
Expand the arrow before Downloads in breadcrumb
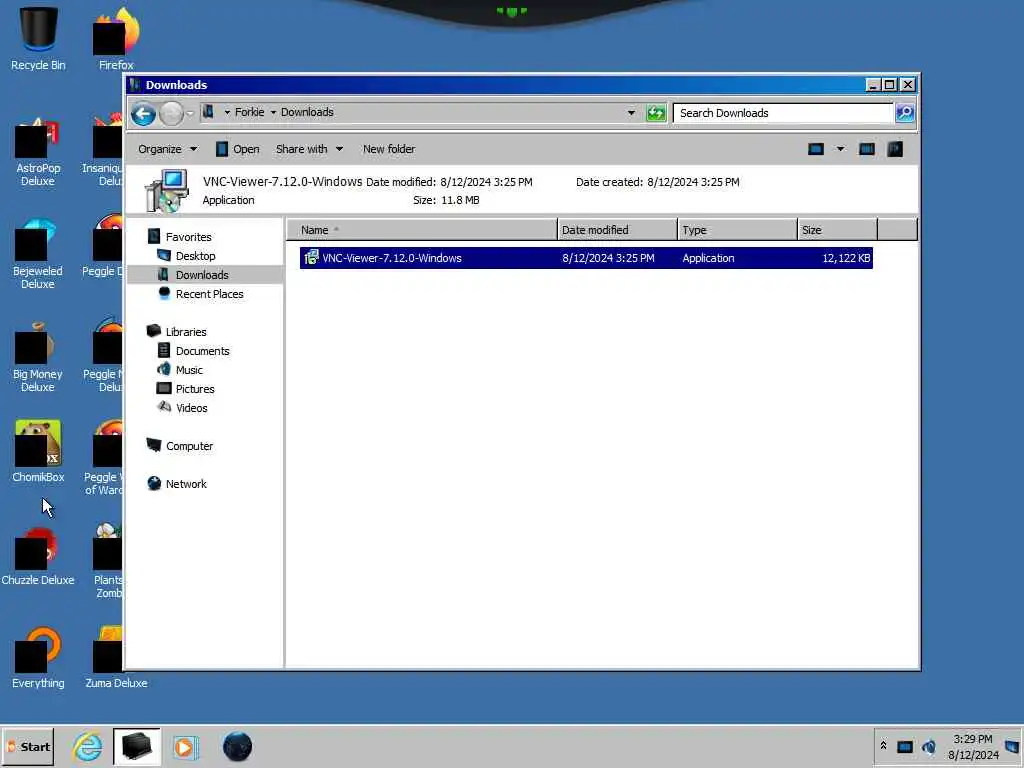pos(273,112)
